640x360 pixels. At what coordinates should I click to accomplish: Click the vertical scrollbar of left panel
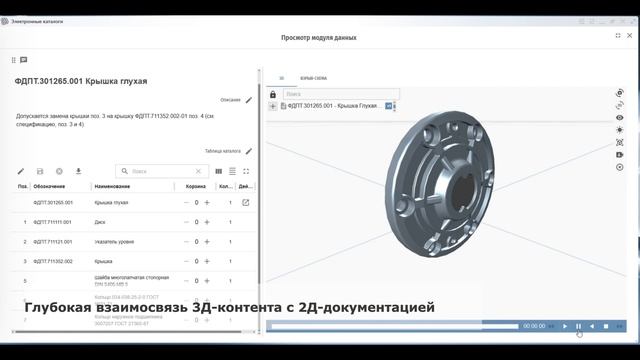tap(259, 184)
